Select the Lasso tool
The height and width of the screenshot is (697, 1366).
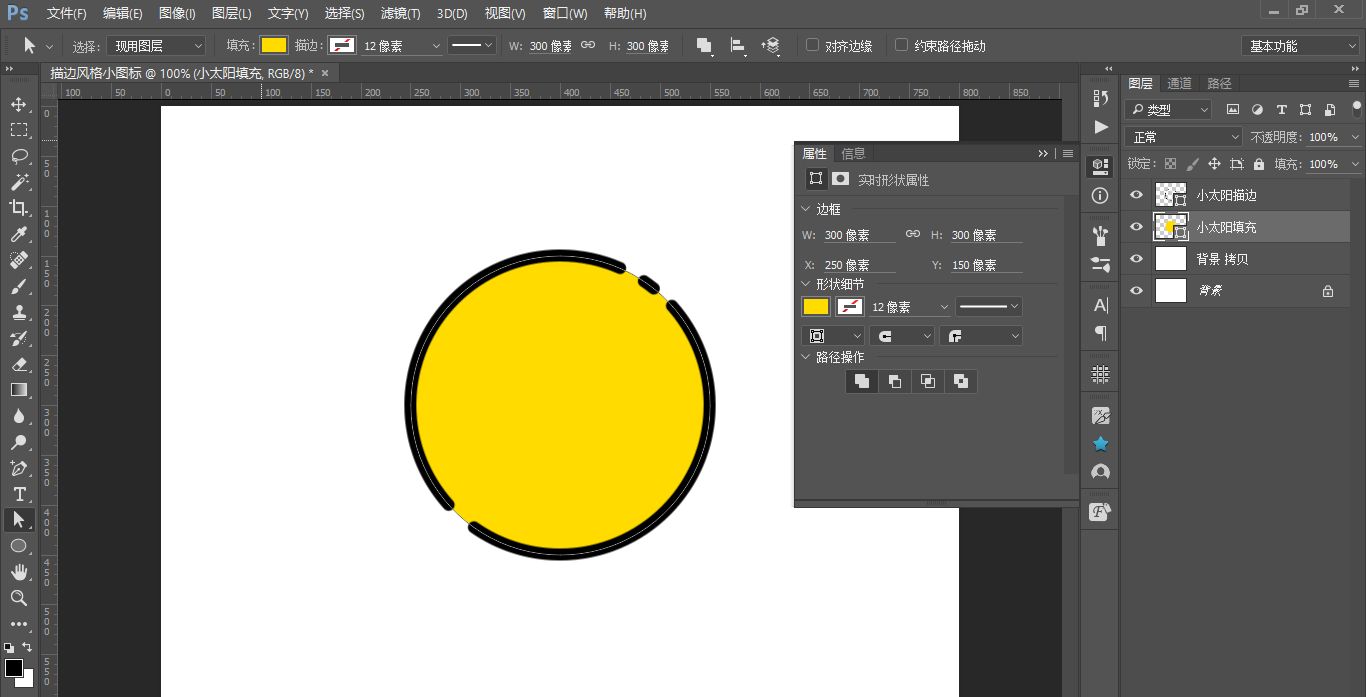[x=18, y=156]
